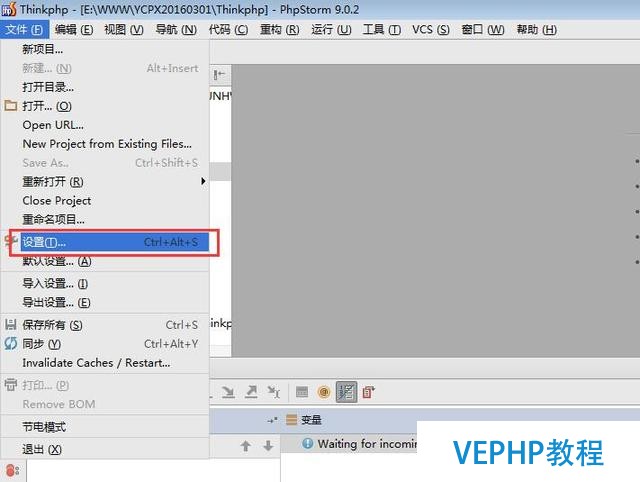Image resolution: width=640 pixels, height=482 pixels.
Task: Choose 重命名项目... menu entry
Action: (105, 220)
